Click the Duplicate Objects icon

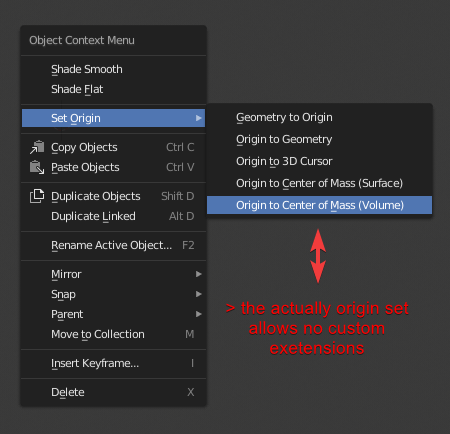pos(37,196)
